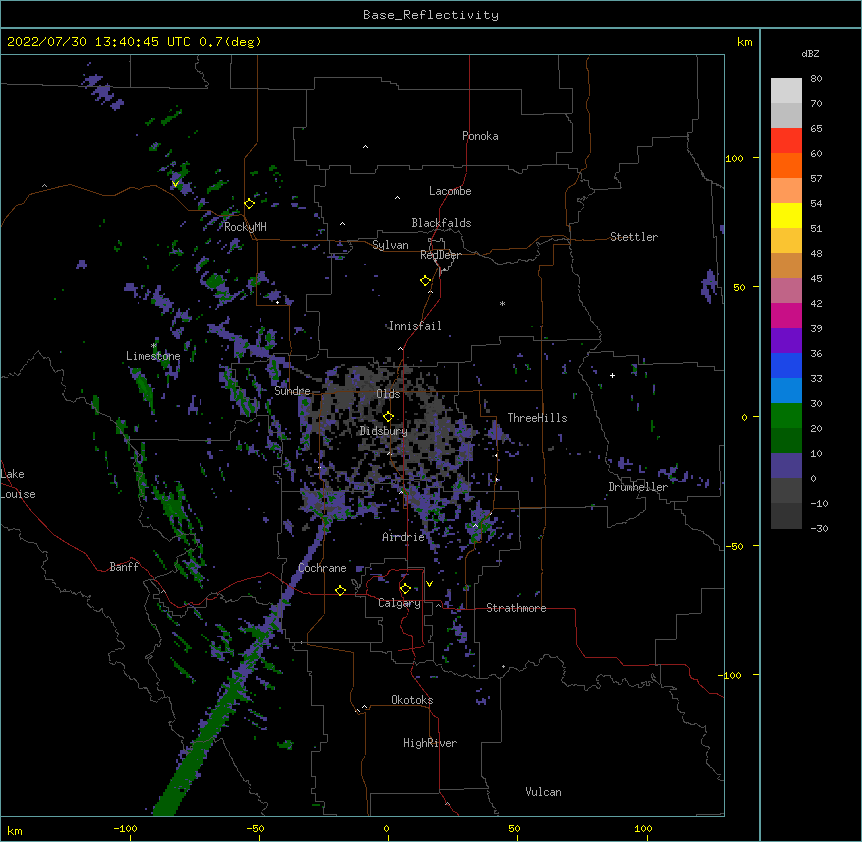The image size is (862, 842).
Task: Click the Calgary city label
Action: point(400,603)
